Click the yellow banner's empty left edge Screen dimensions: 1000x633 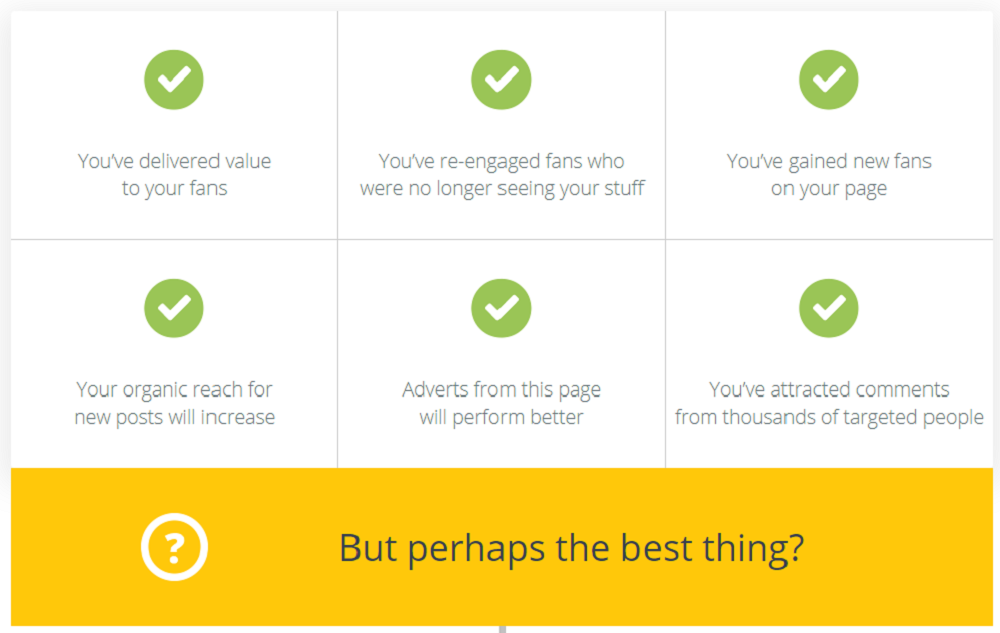60,548
